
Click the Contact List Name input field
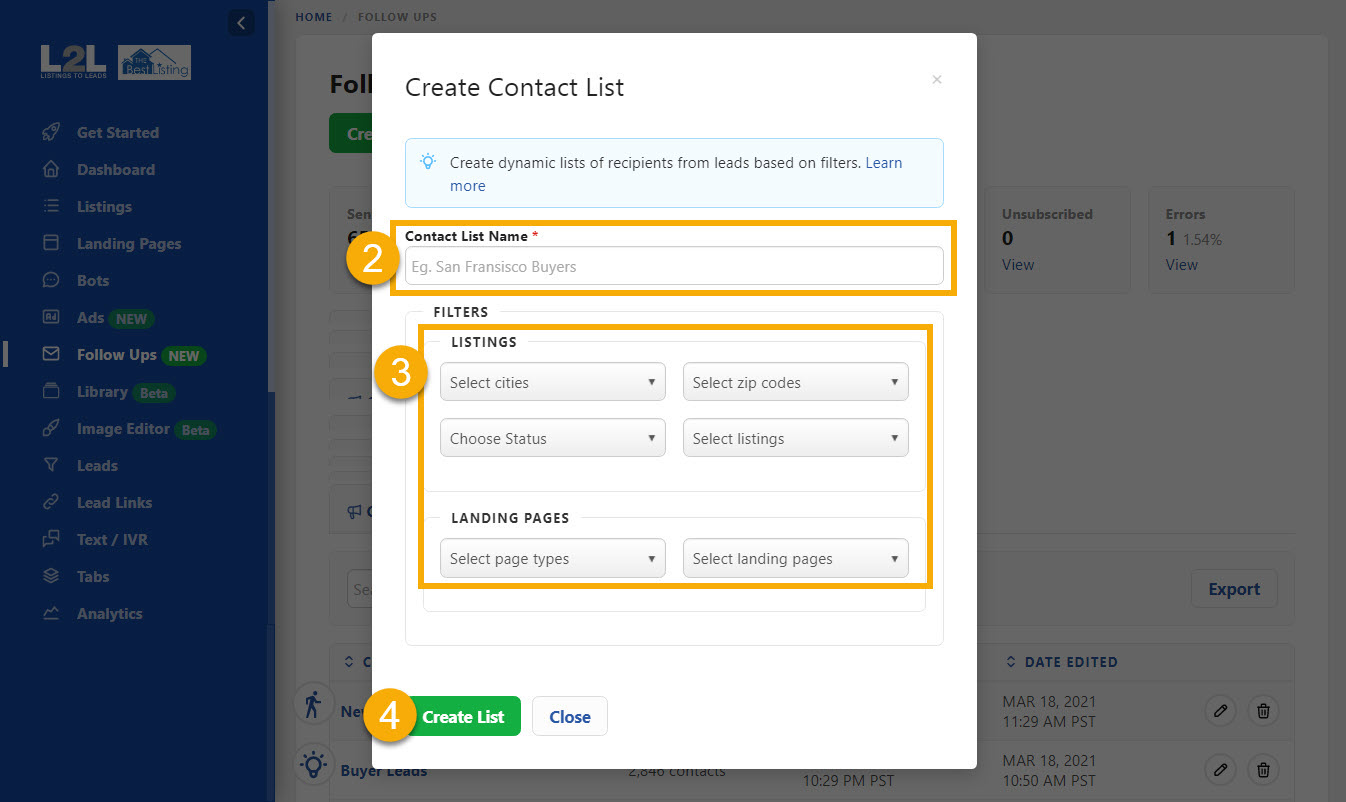click(673, 265)
